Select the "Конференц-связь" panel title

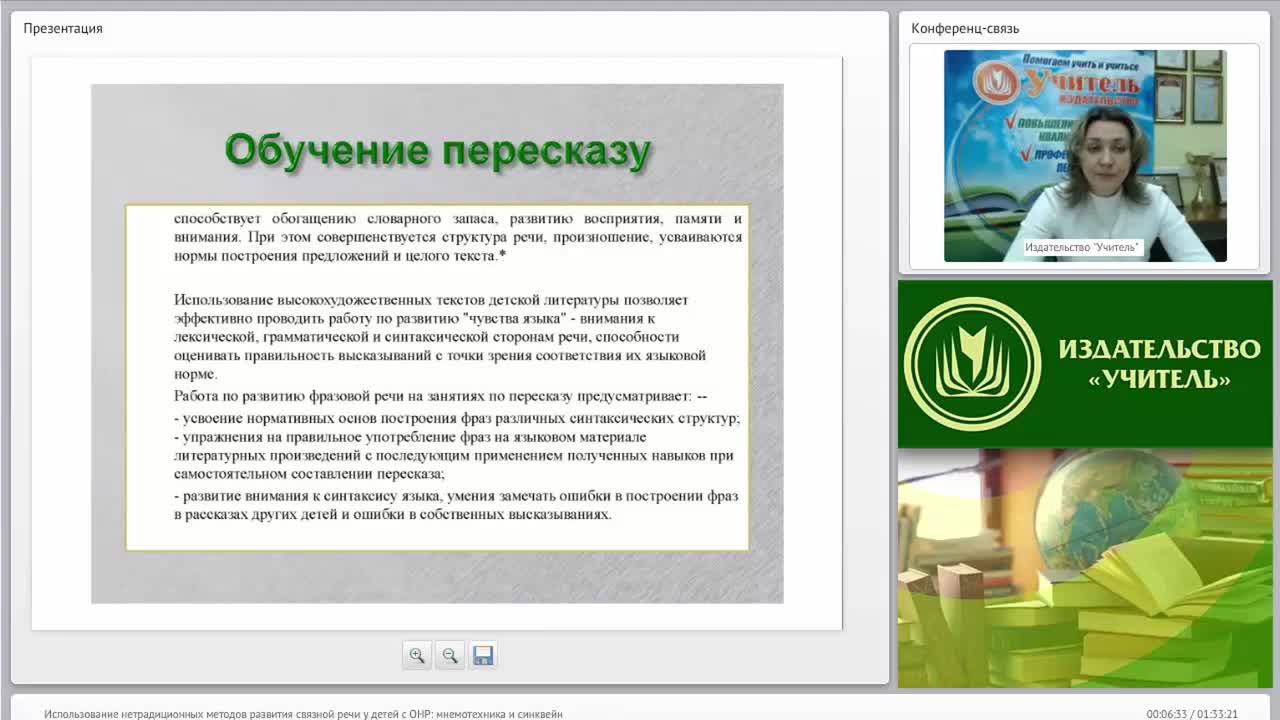click(x=965, y=28)
